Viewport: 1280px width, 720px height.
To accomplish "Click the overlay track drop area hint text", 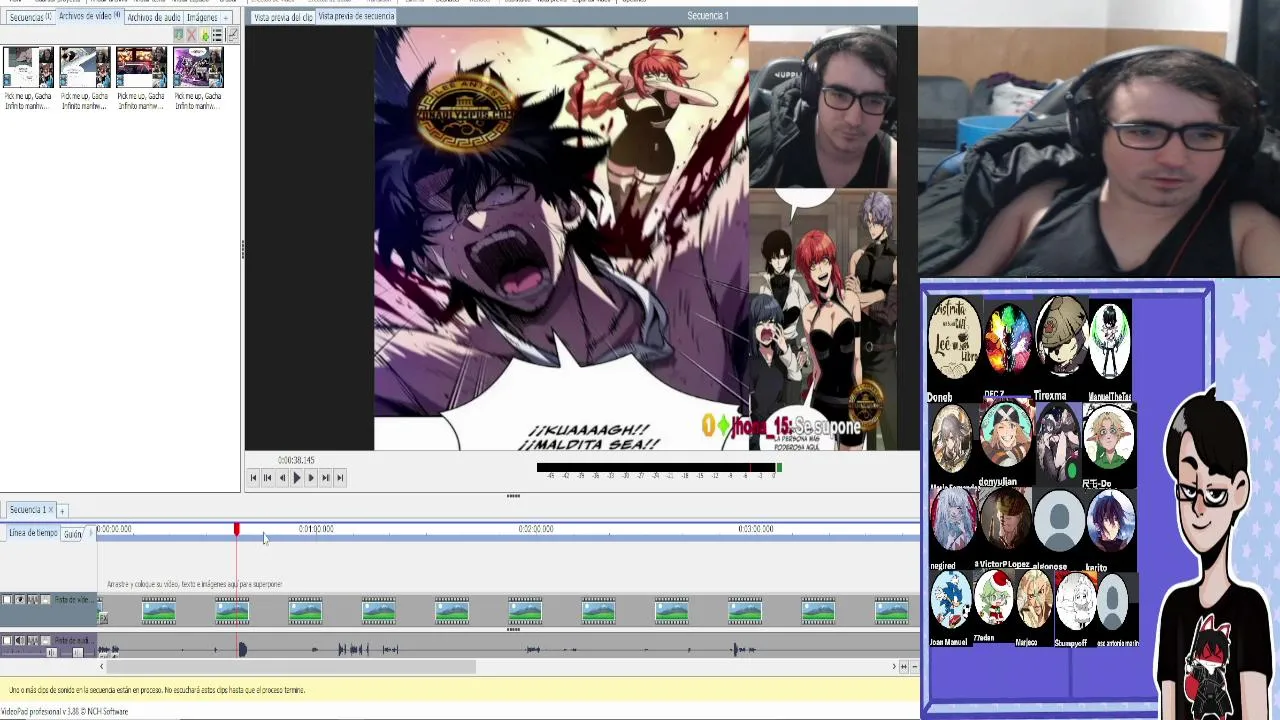I will (195, 584).
